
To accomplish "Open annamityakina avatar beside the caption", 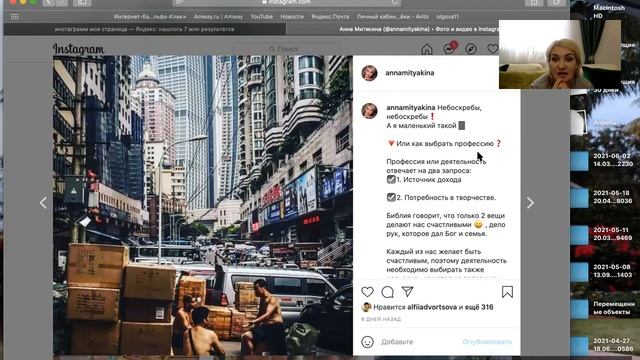I will [369, 111].
